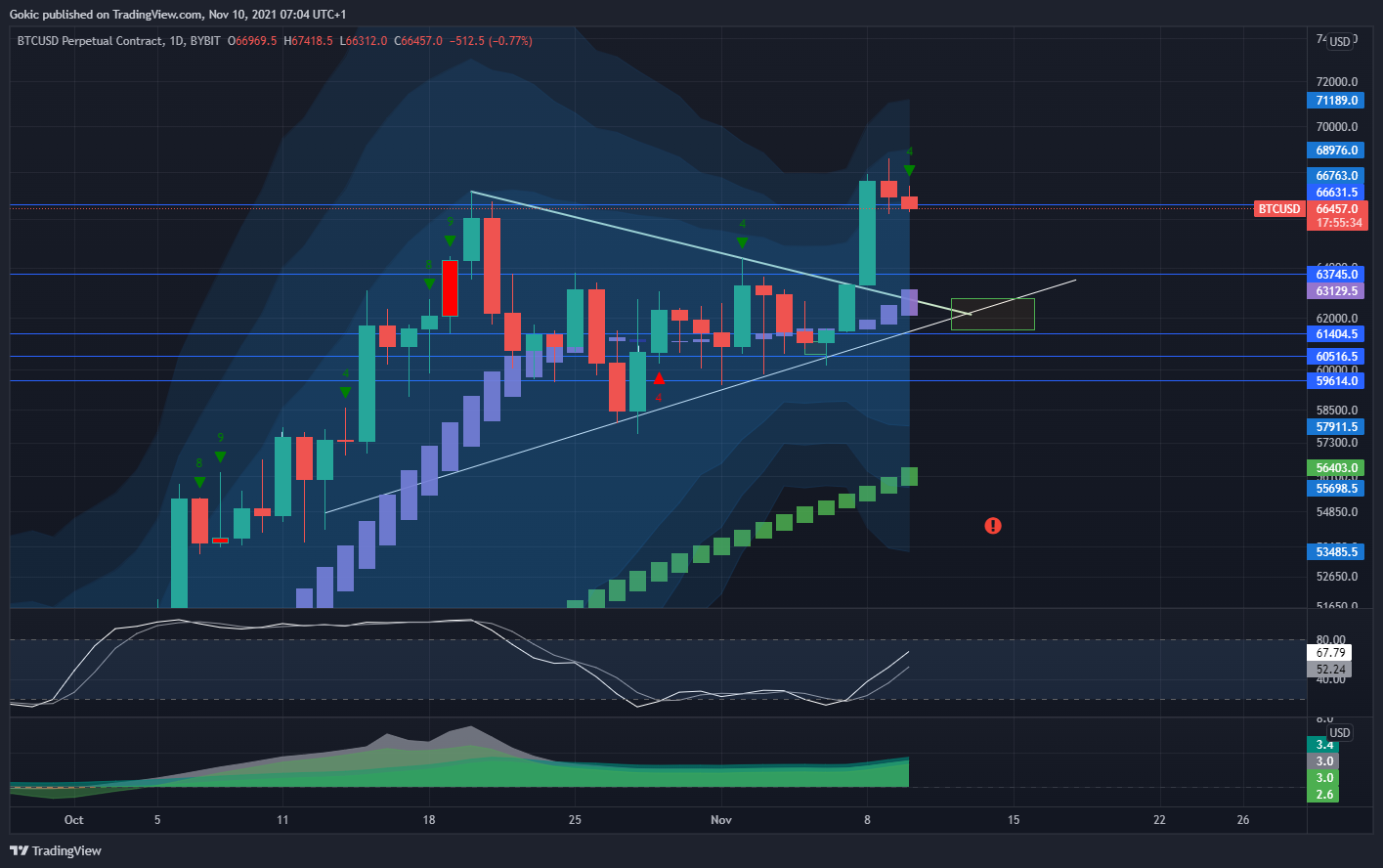Select date 22 on the time axis
This screenshot has height=868, width=1383.
pos(1159,820)
